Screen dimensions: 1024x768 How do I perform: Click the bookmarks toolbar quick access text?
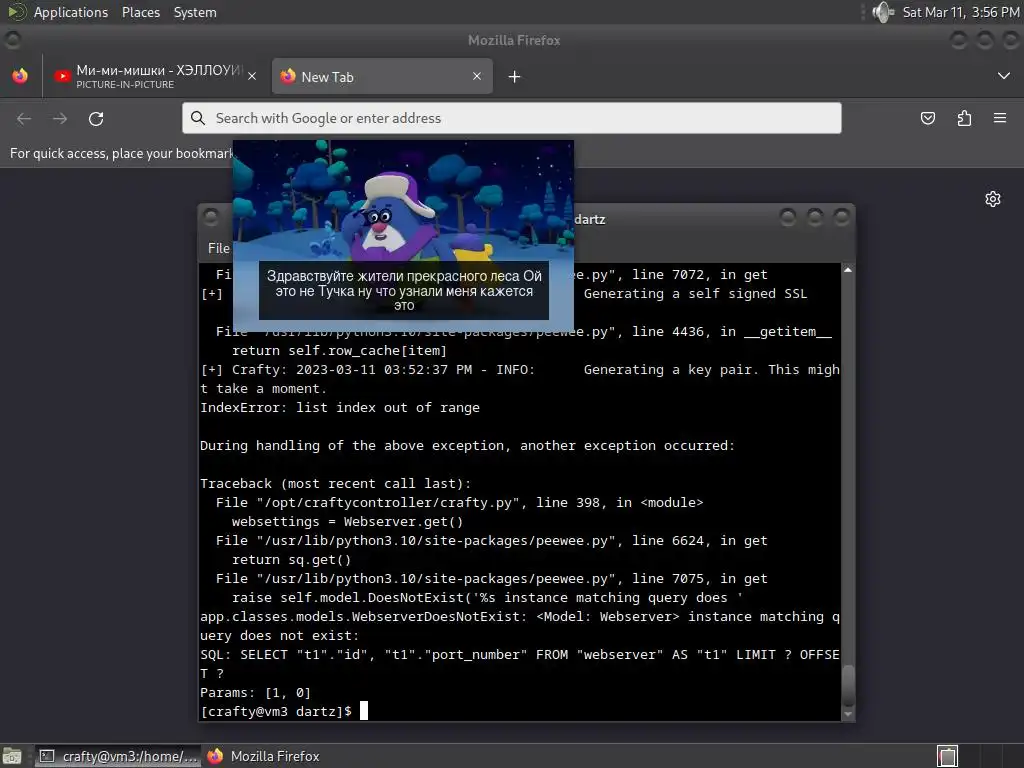click(x=121, y=153)
